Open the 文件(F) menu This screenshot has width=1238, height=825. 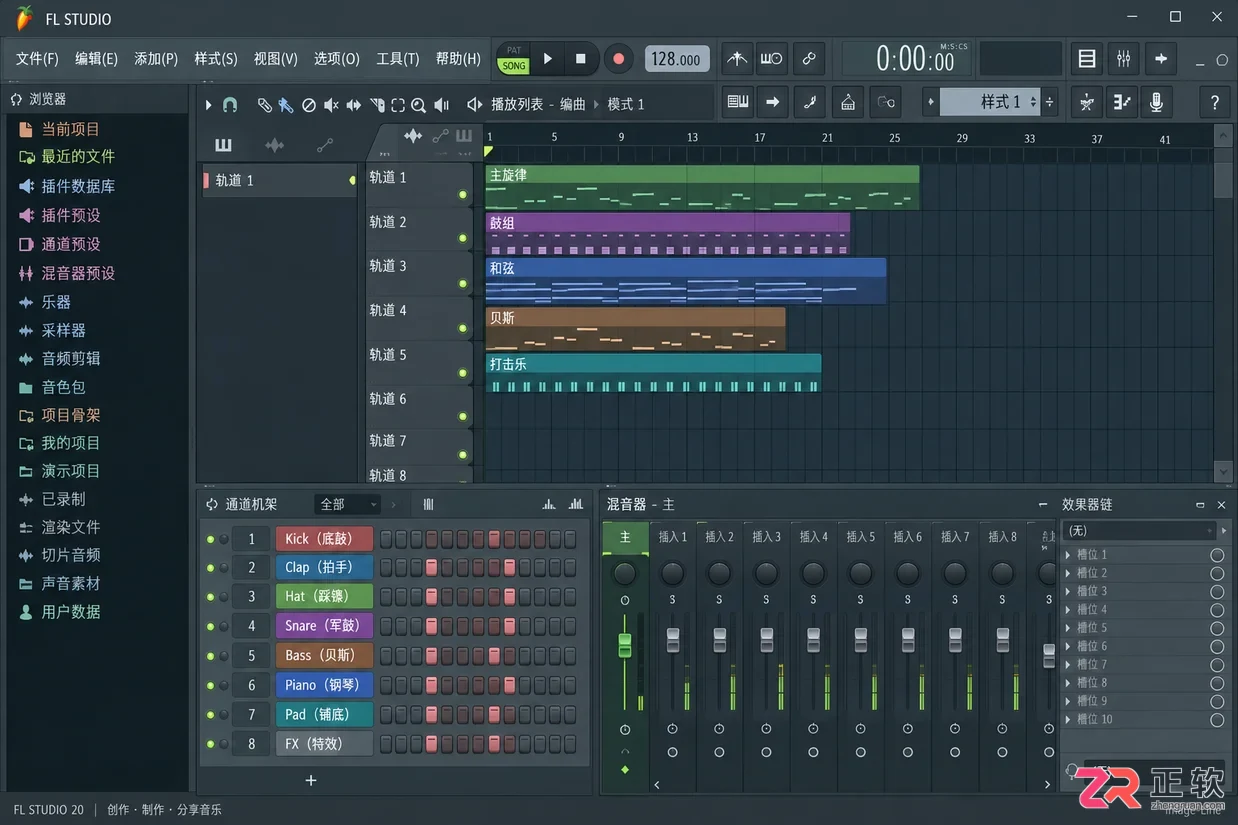pyautogui.click(x=37, y=59)
